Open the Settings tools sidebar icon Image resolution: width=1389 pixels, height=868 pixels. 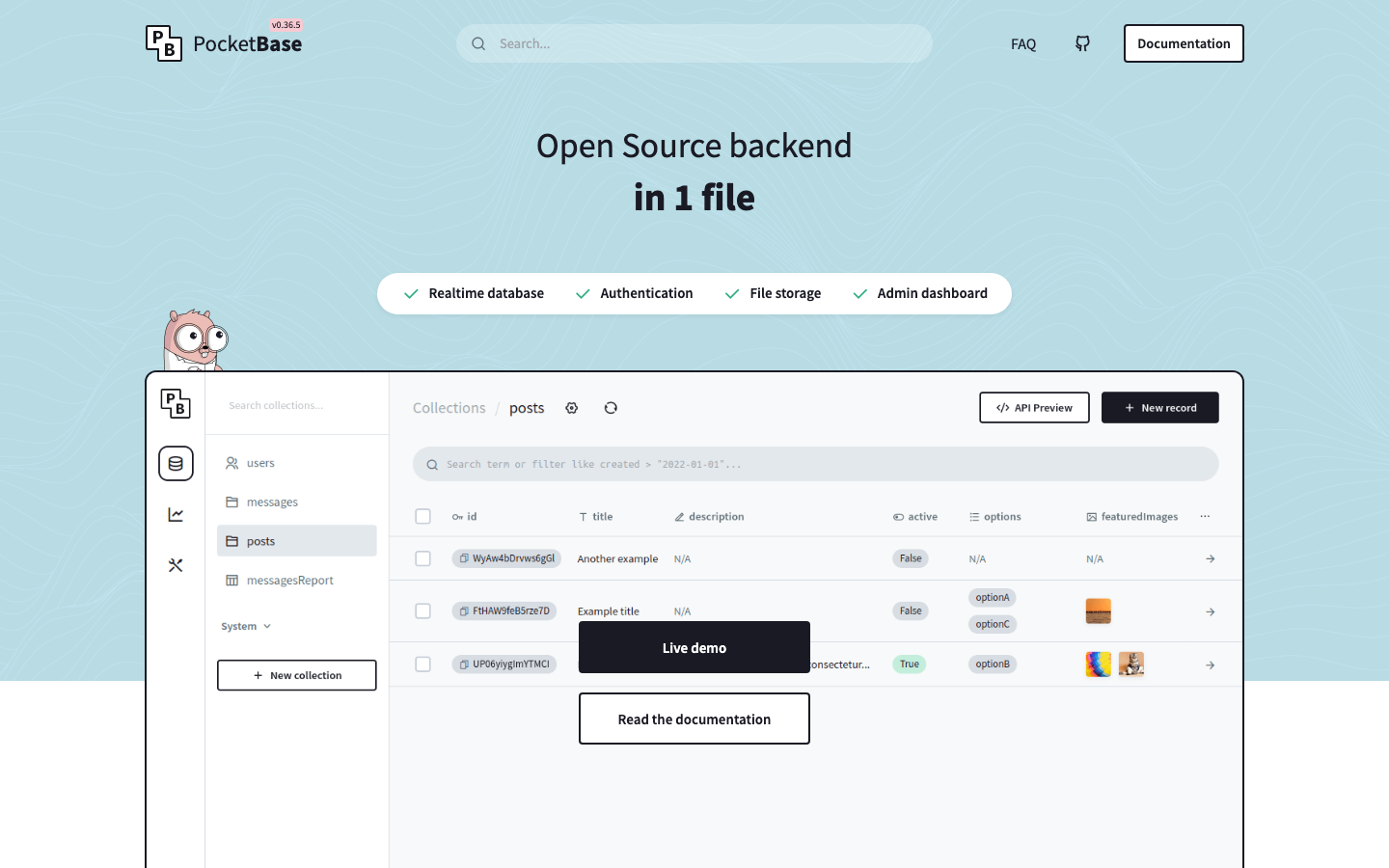click(176, 565)
